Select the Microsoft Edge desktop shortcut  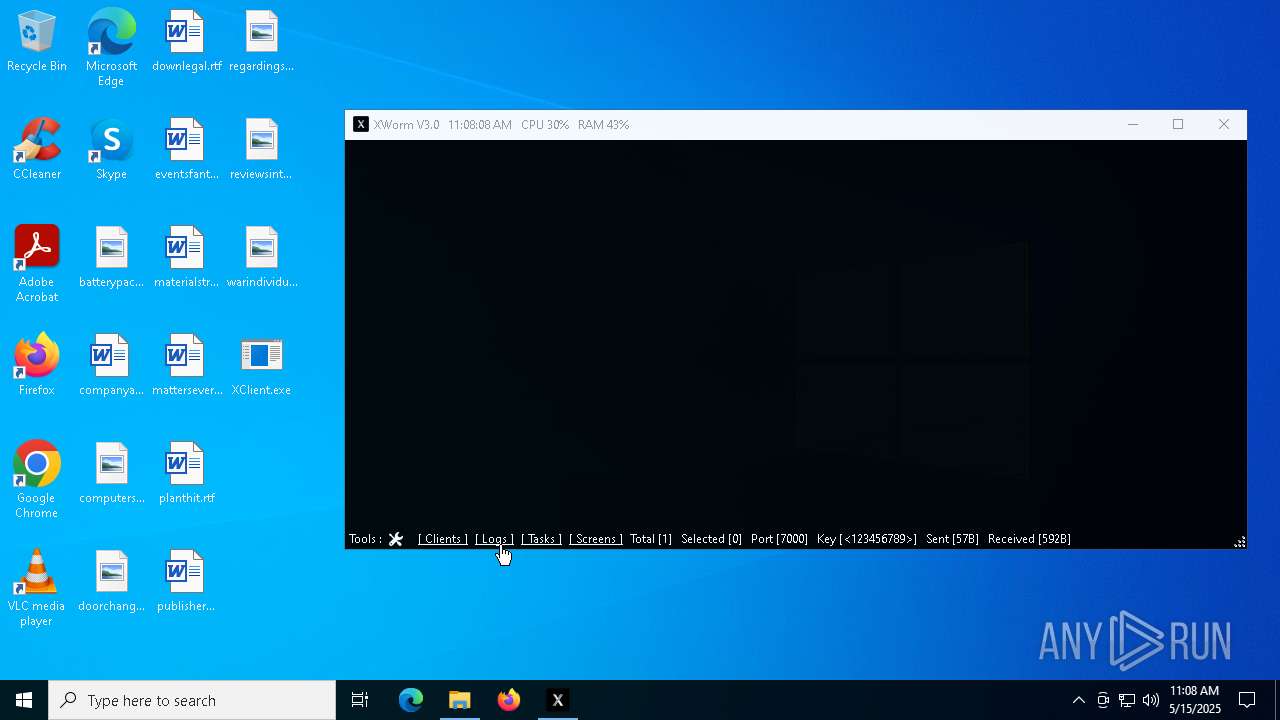coord(111,48)
